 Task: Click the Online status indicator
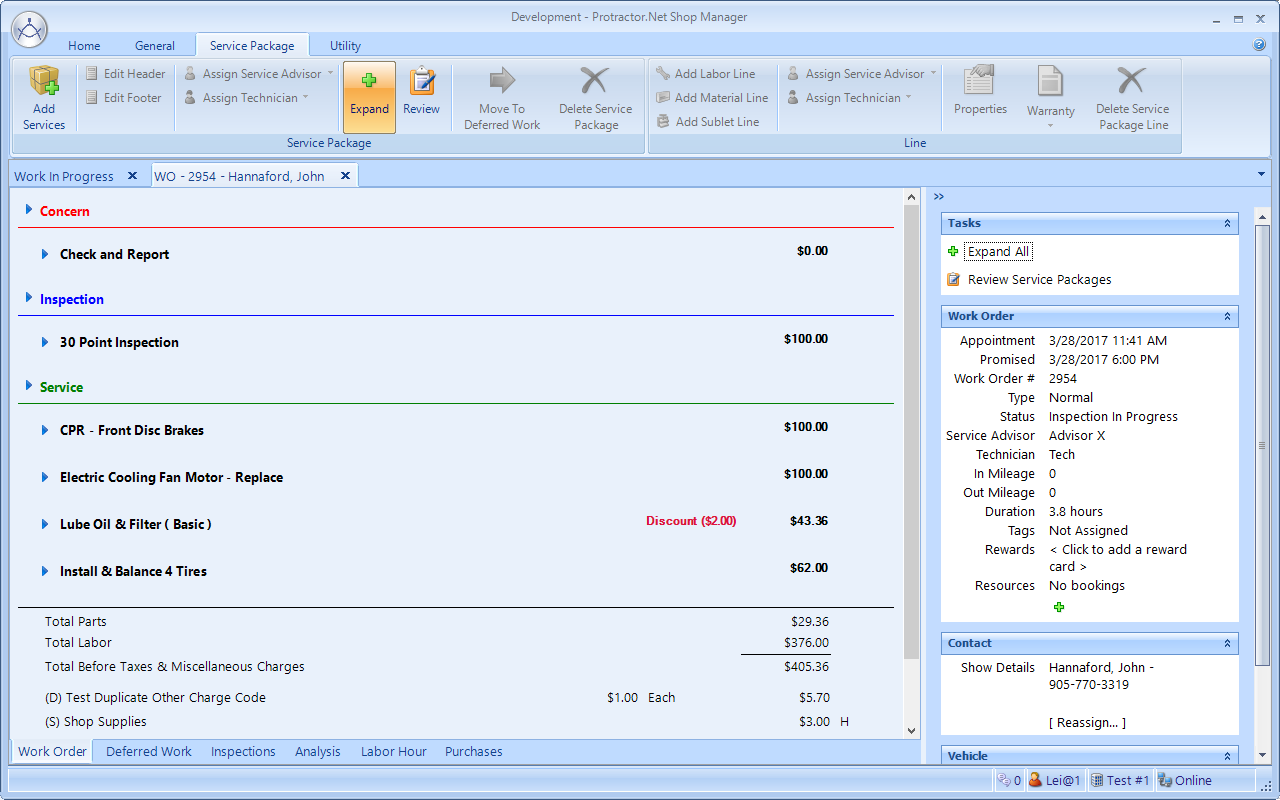point(1185,780)
